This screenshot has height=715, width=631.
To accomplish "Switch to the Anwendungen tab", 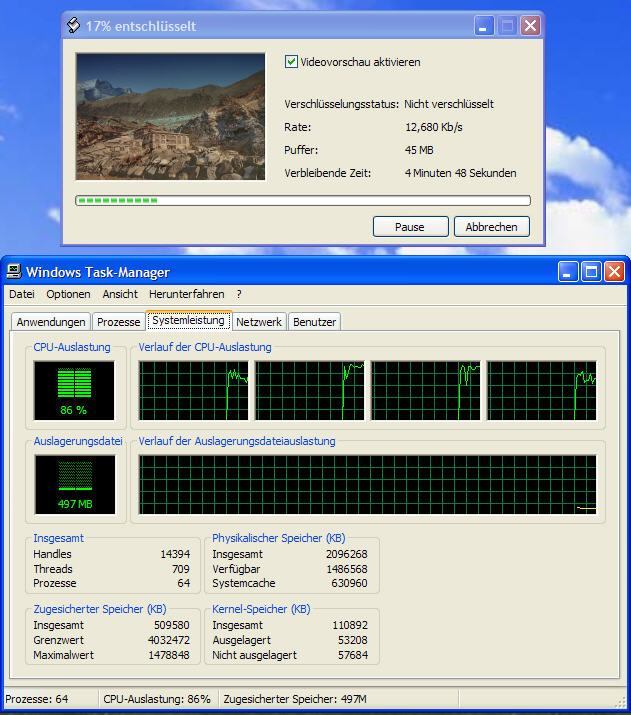I will 51,322.
